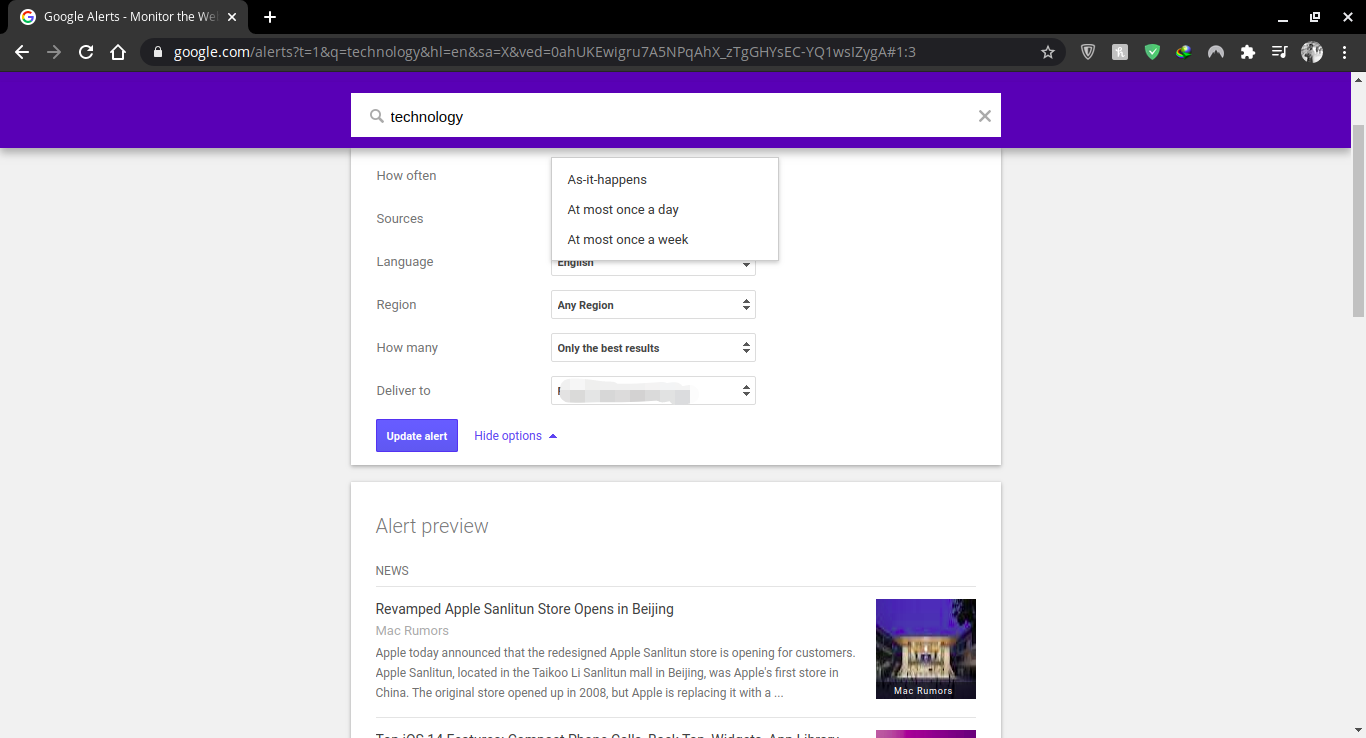Clear the technology search query
1366x738 pixels.
click(985, 116)
